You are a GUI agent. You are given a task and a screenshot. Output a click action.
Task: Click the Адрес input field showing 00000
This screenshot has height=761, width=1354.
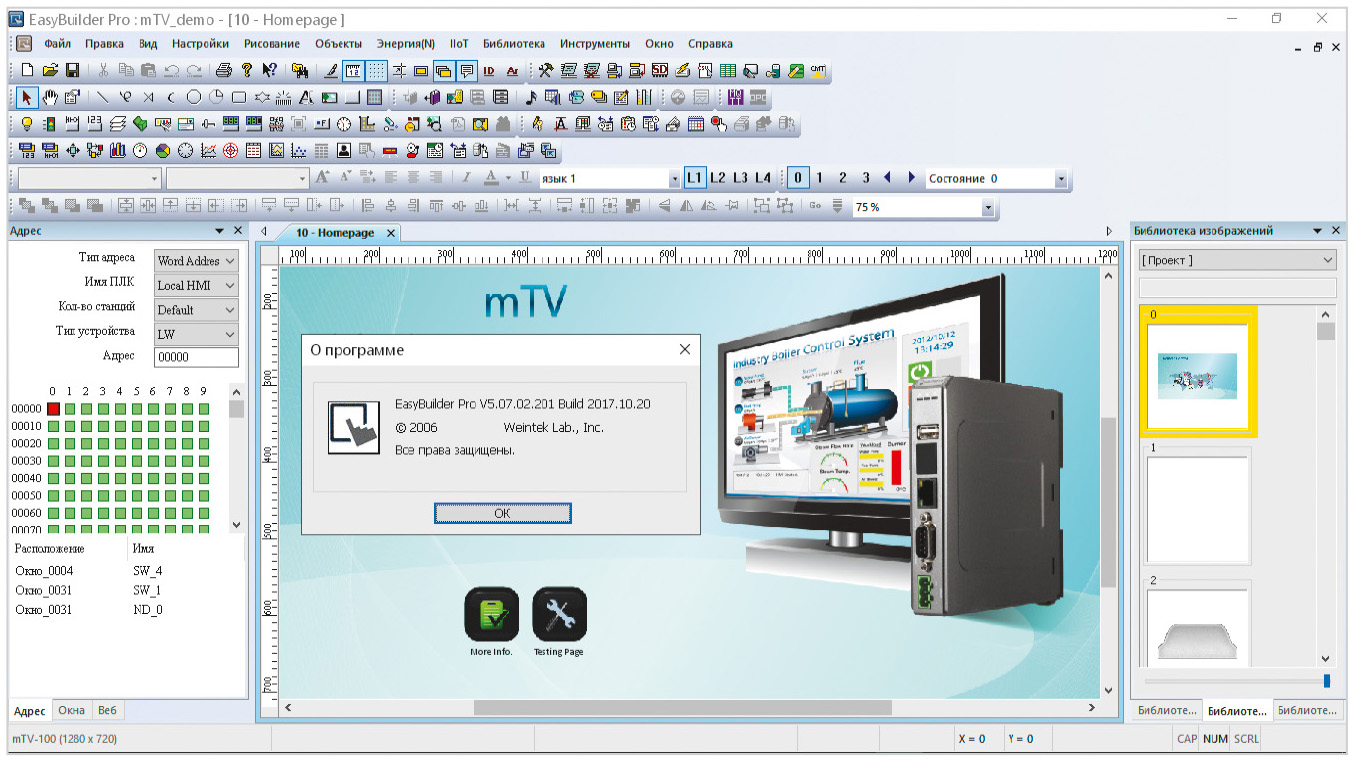tap(197, 357)
